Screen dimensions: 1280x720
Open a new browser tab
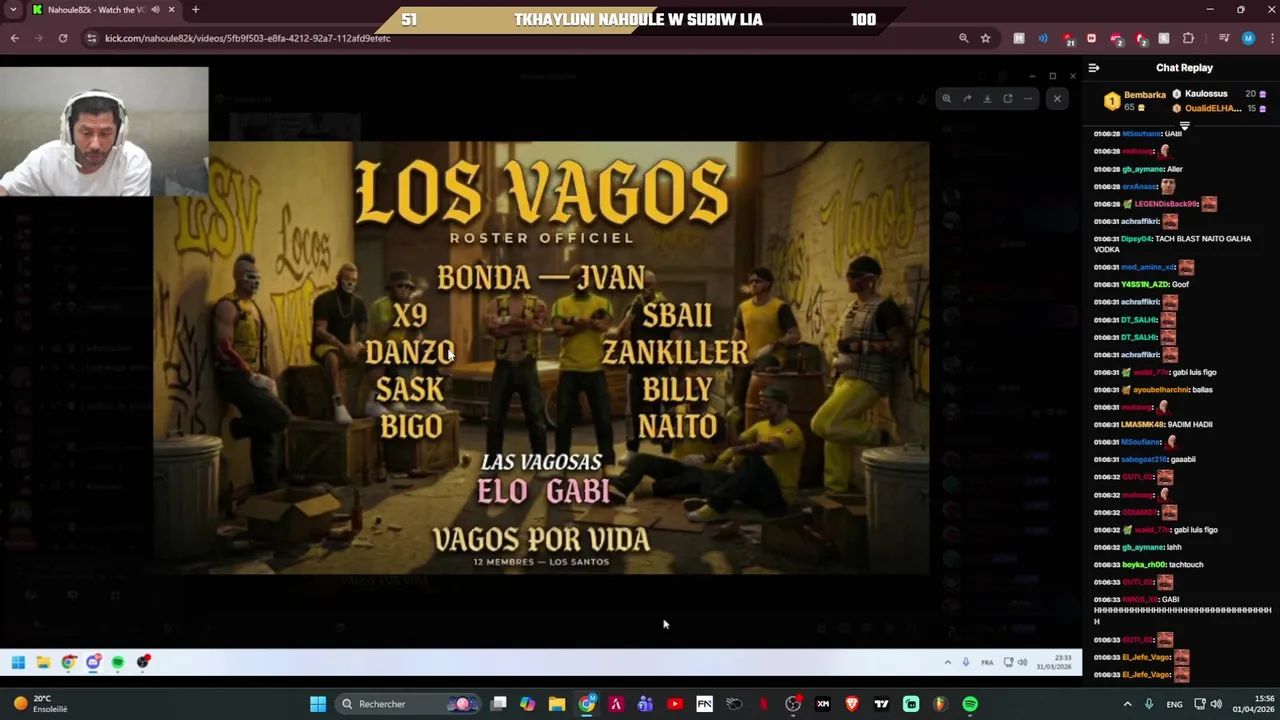[195, 10]
